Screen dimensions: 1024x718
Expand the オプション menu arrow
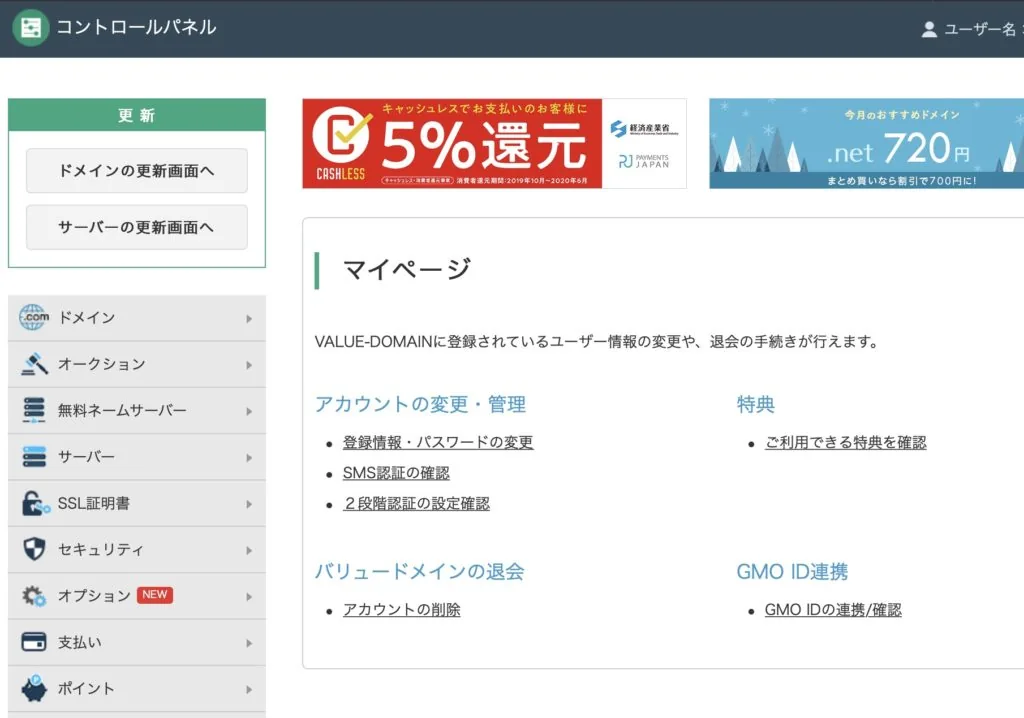pos(249,597)
